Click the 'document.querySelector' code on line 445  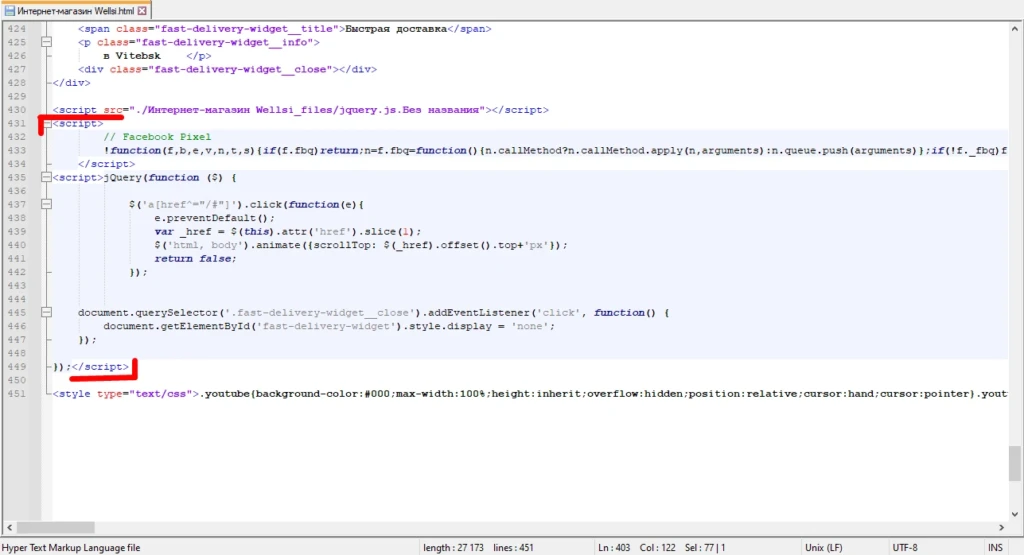click(148, 313)
